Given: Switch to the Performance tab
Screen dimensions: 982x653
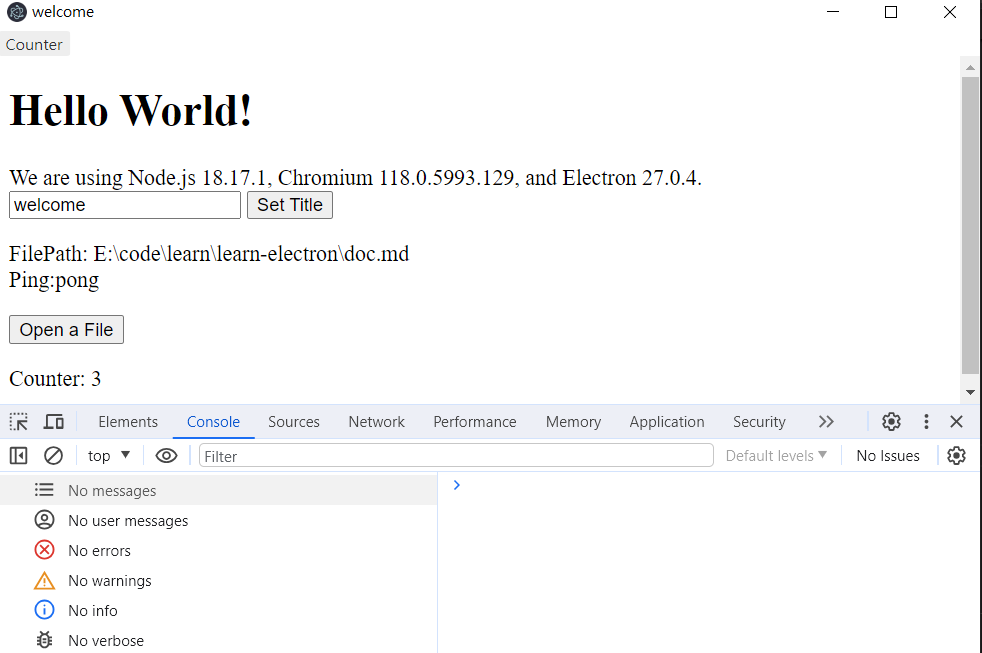Looking at the screenshot, I should (475, 421).
